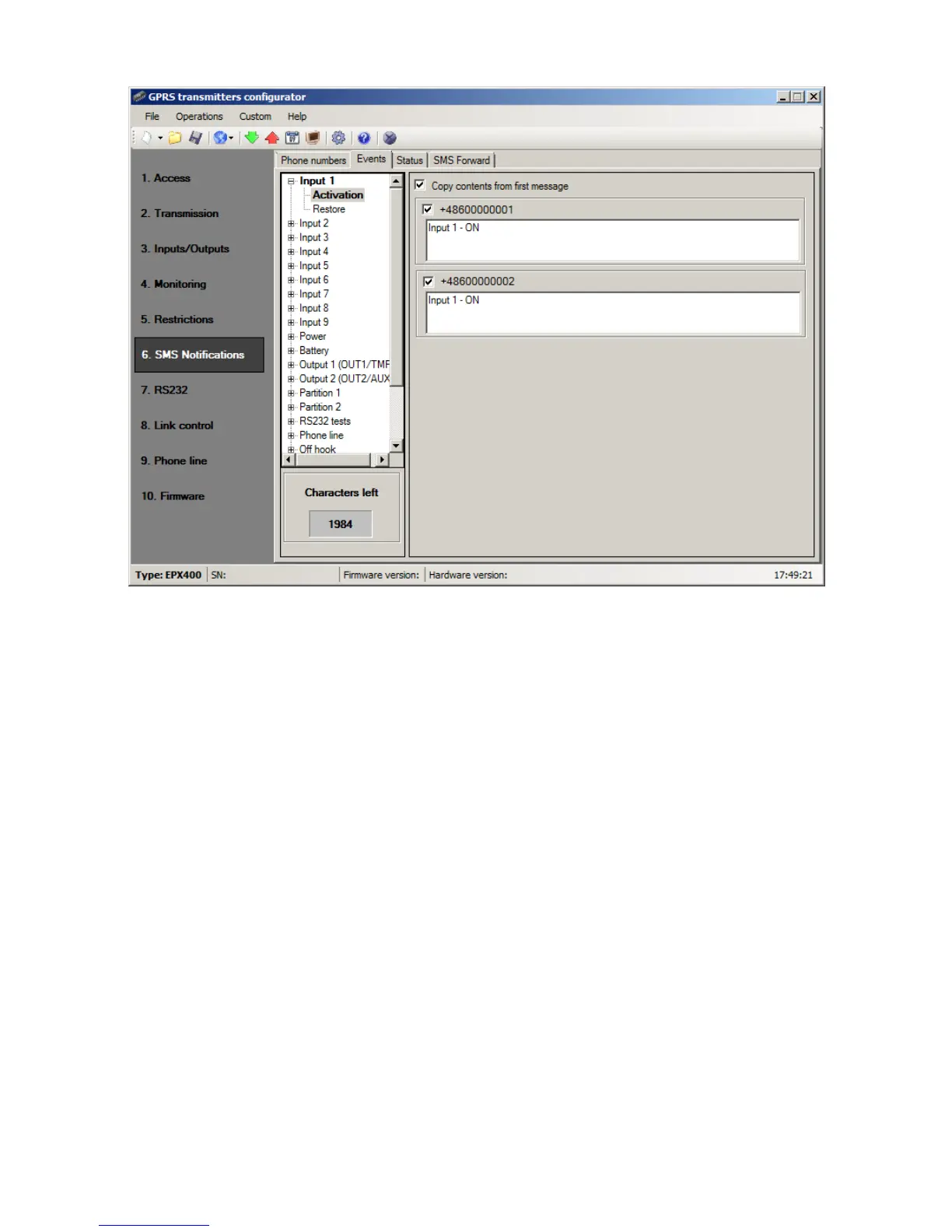952x1232 pixels.
Task: Click the Open folder toolbar icon
Action: pos(175,138)
